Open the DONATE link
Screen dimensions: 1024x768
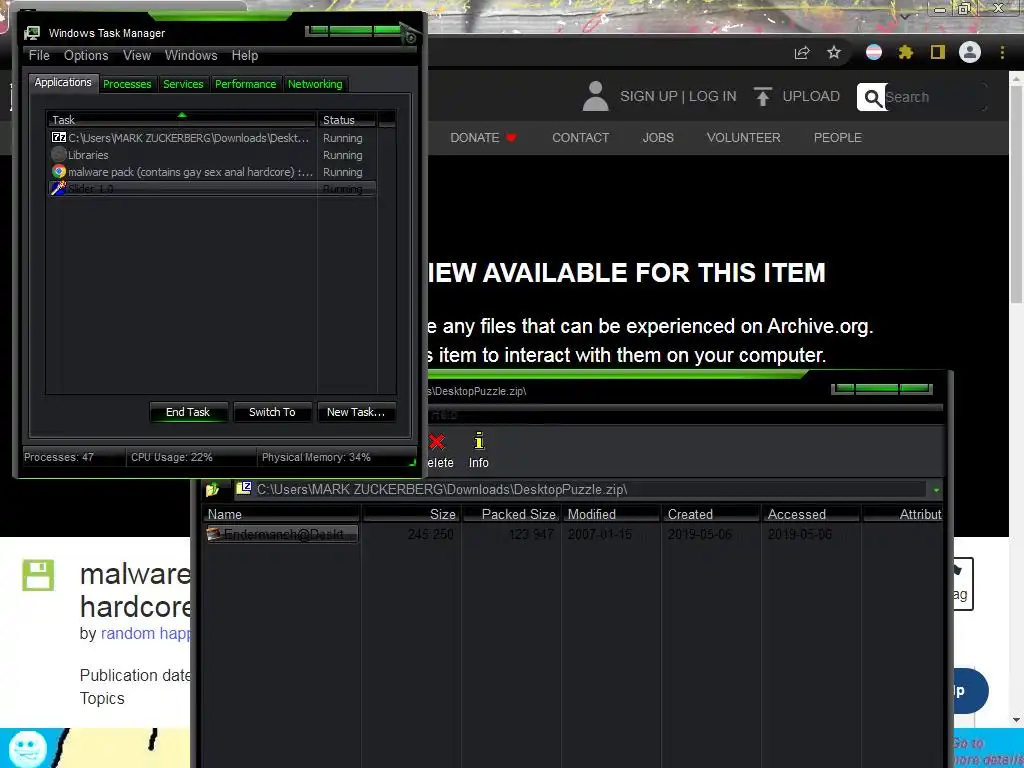483,138
